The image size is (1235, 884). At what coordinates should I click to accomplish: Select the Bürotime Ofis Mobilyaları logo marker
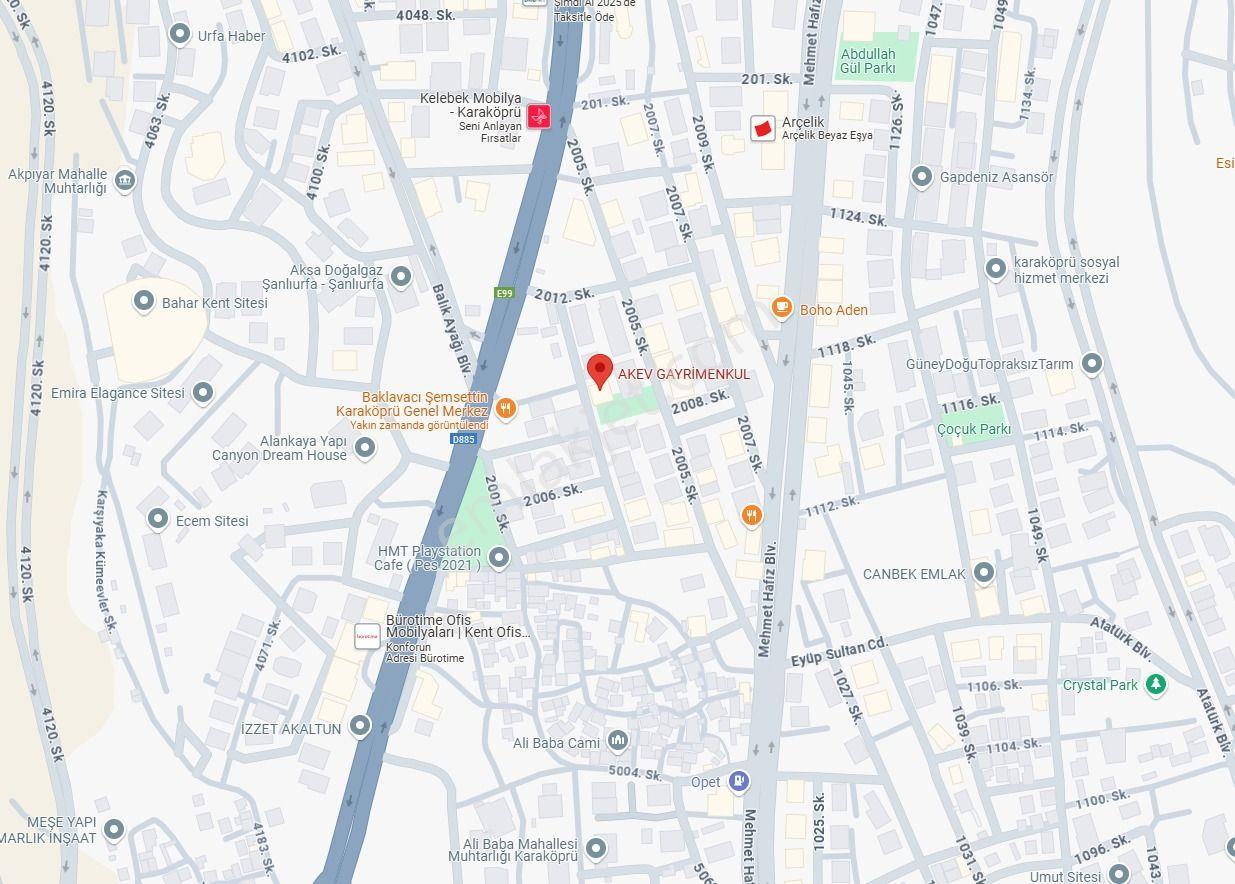(368, 636)
